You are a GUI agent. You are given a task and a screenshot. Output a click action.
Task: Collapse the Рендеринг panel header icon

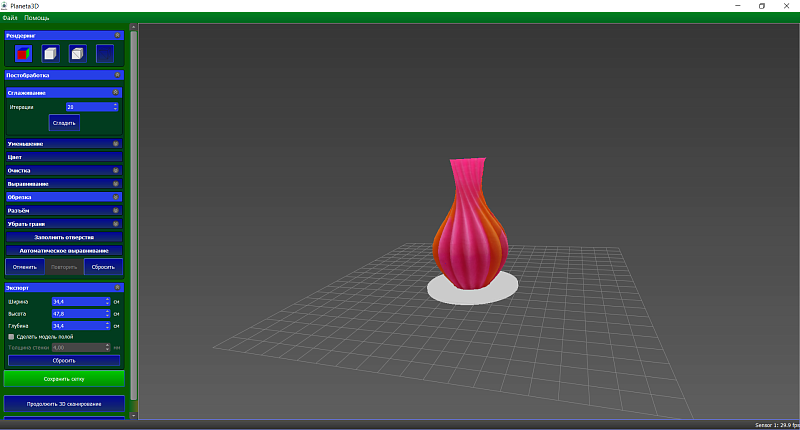pos(117,35)
